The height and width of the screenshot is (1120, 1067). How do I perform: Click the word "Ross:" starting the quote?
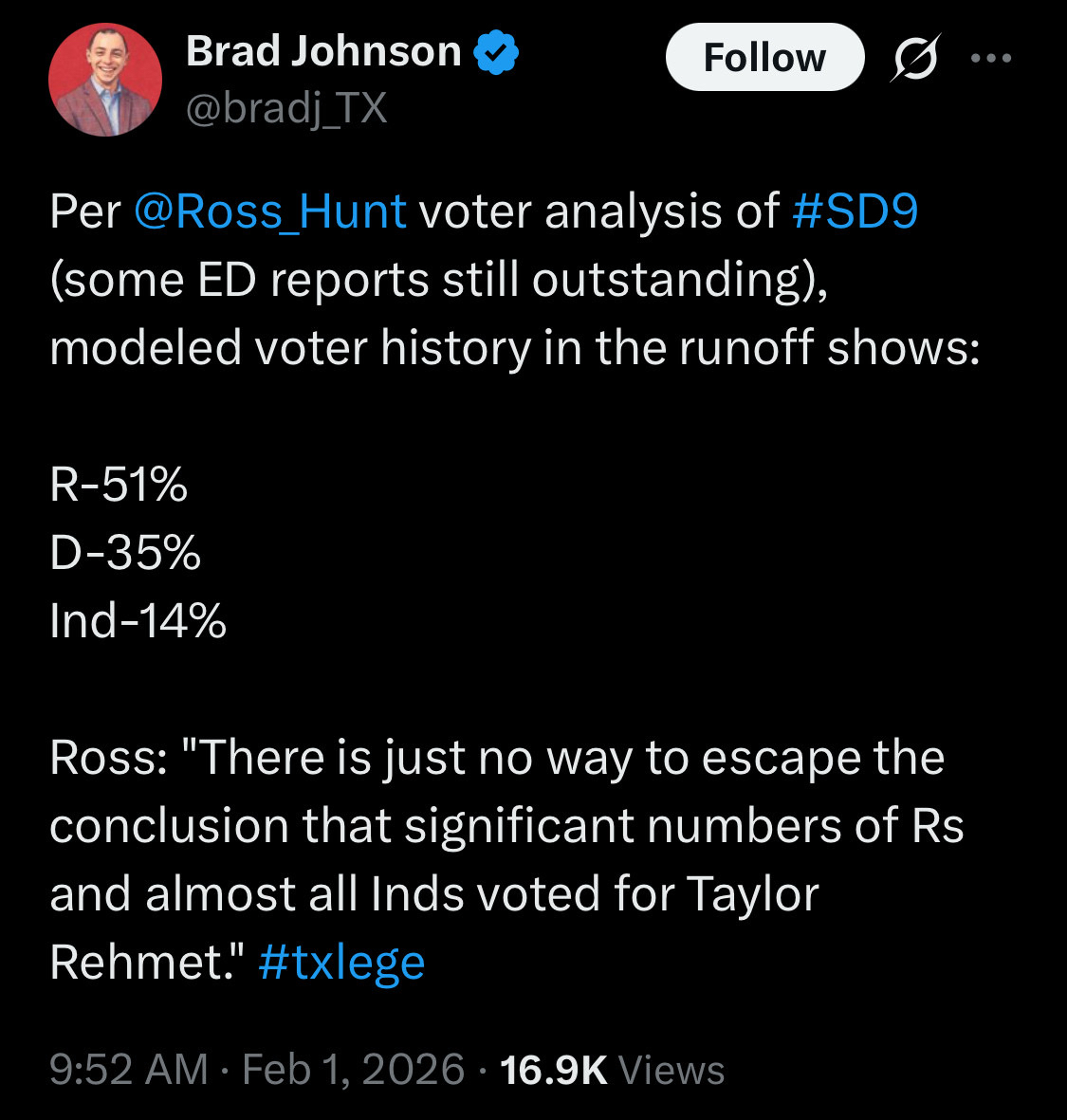[108, 757]
